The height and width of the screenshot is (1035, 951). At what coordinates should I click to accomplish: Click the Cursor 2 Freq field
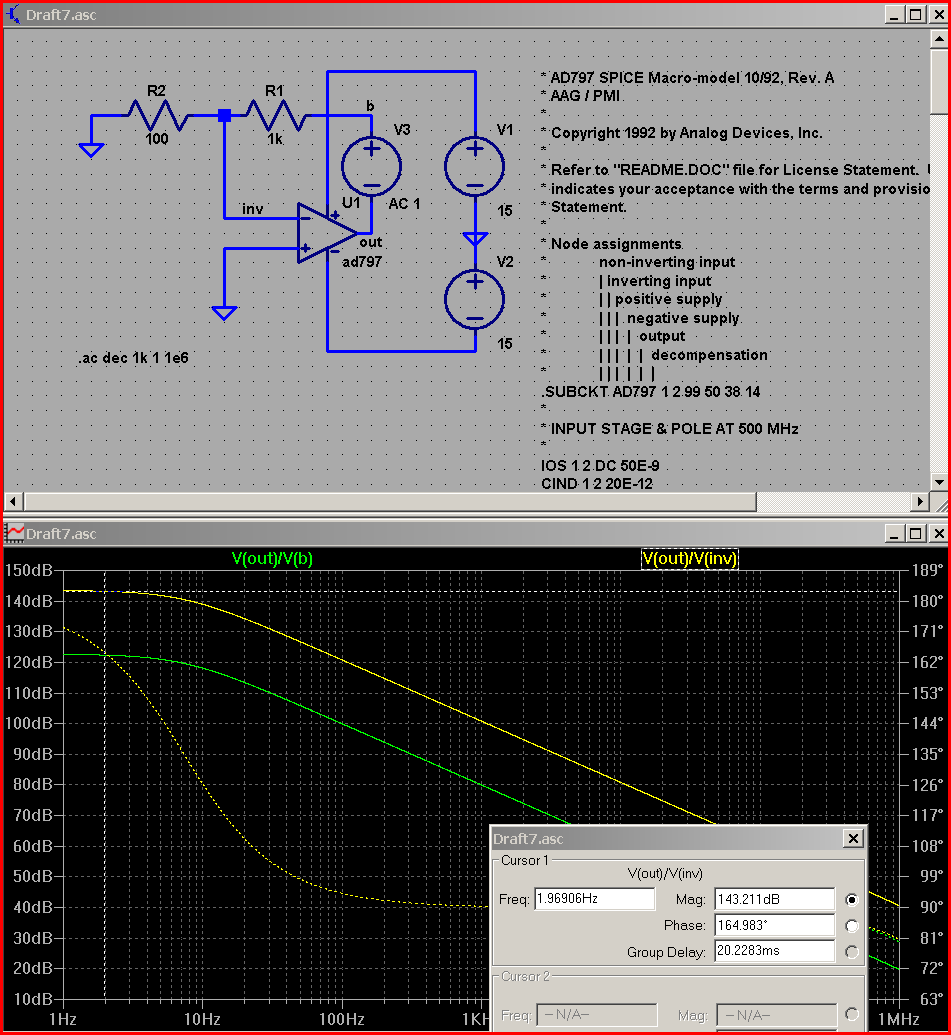pyautogui.click(x=597, y=1015)
